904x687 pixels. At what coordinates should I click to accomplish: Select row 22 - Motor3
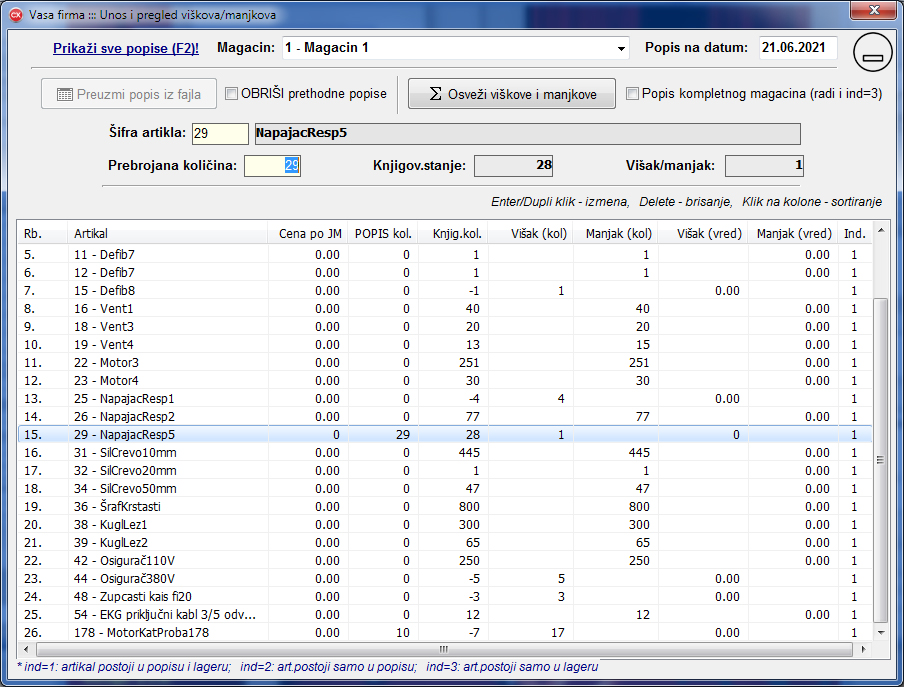(445, 363)
